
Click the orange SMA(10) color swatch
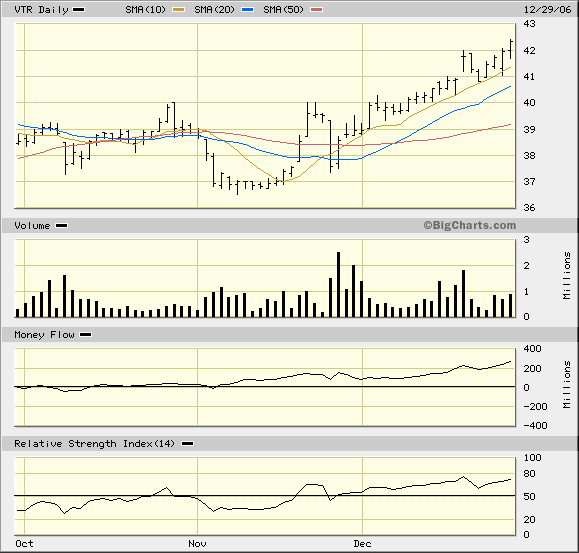tap(179, 10)
